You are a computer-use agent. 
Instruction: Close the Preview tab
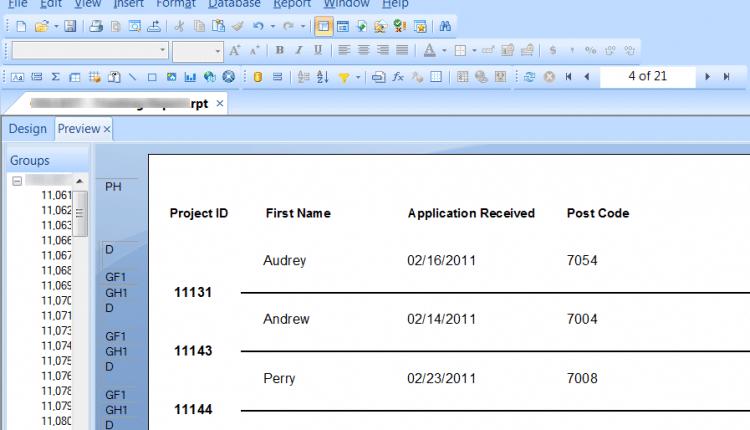pyautogui.click(x=107, y=129)
